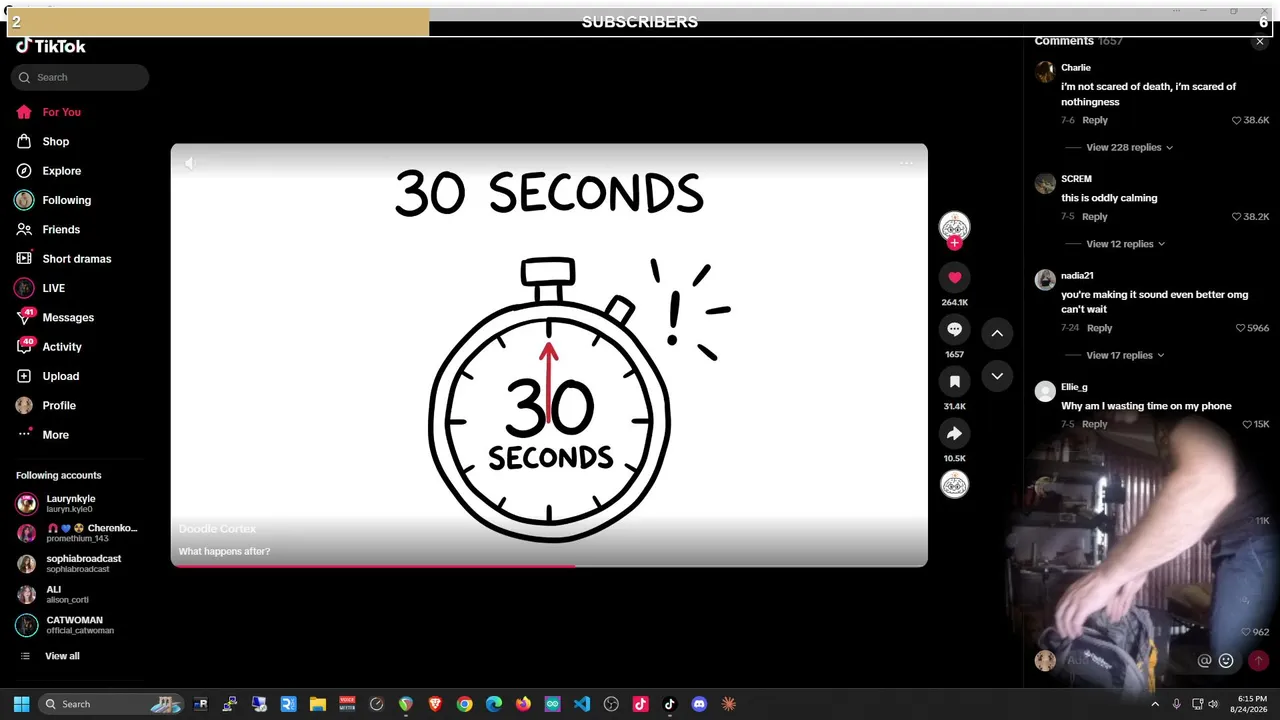Open the spinning sound disc icon
The width and height of the screenshot is (1280, 720).
tap(954, 485)
